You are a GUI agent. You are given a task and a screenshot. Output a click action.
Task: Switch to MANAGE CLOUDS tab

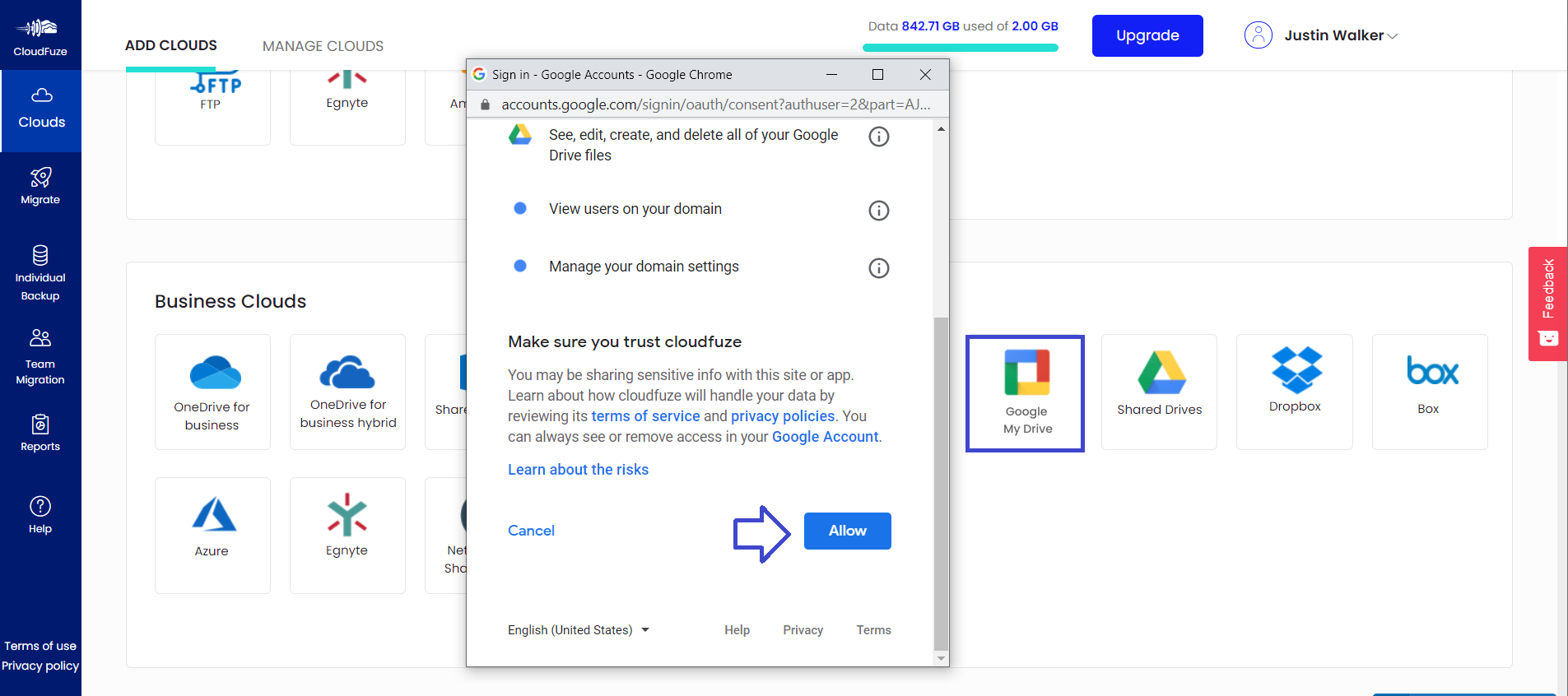tap(323, 46)
